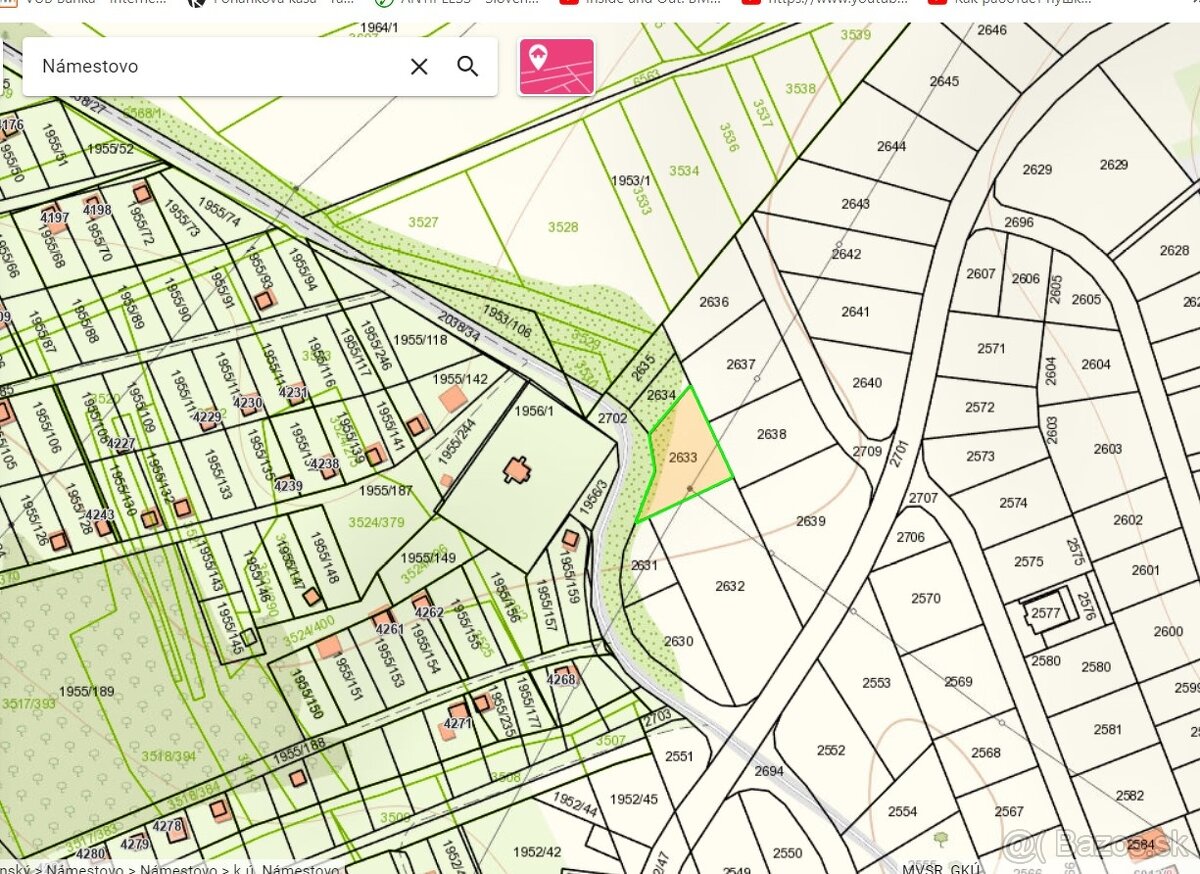Click the magnifier search icon

click(468, 67)
